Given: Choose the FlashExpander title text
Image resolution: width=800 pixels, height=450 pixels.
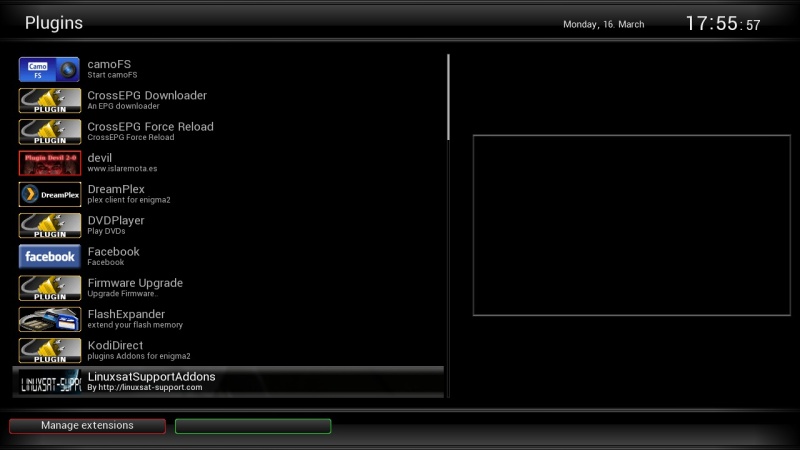Looking at the screenshot, I should click(126, 314).
